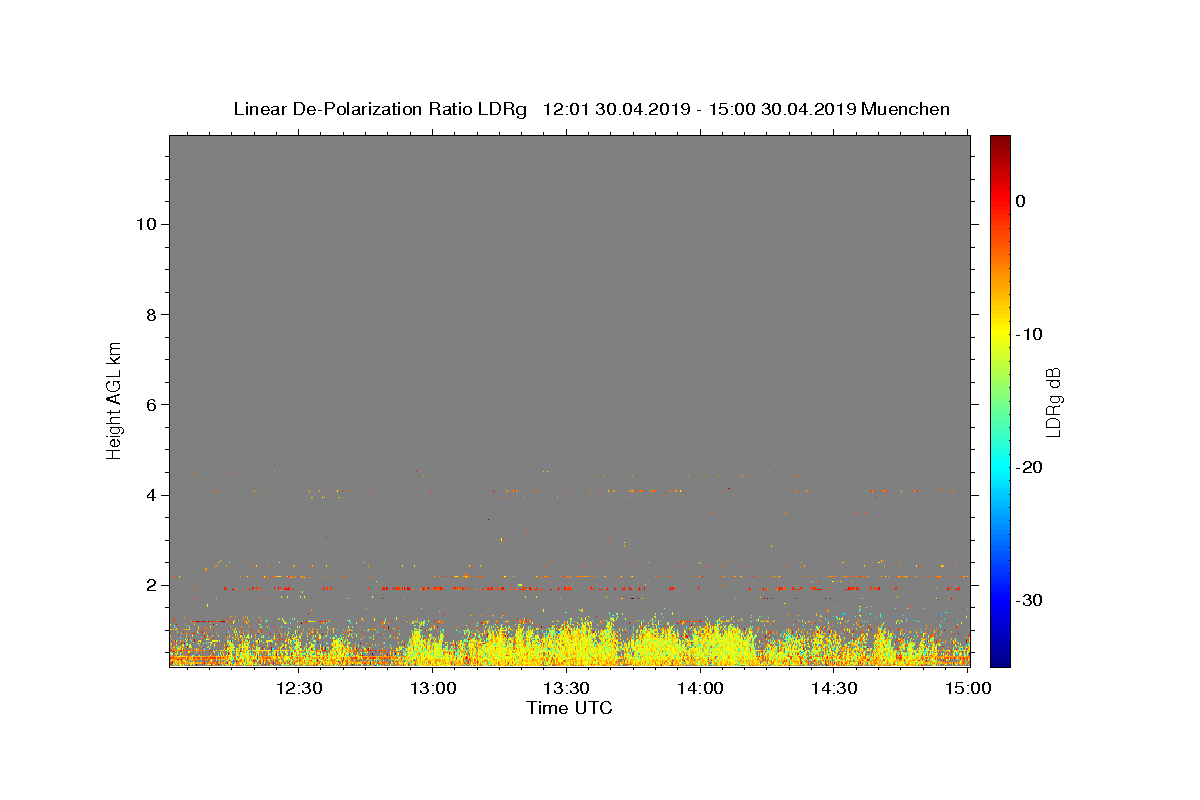The image size is (1200, 800).
Task: Click the 13:30 time tick label
Action: pos(566,688)
